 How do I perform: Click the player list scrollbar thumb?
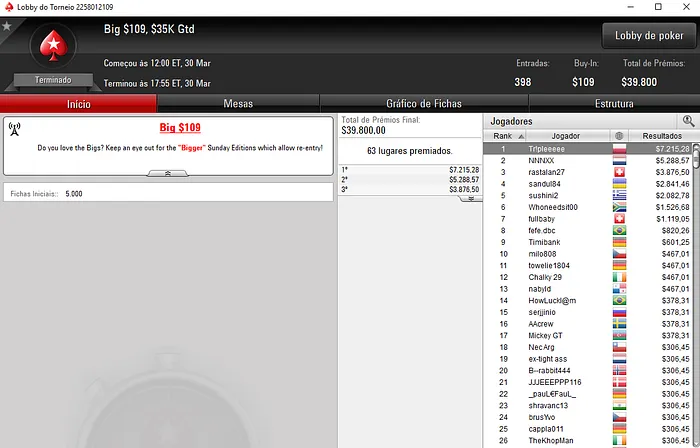[696, 158]
